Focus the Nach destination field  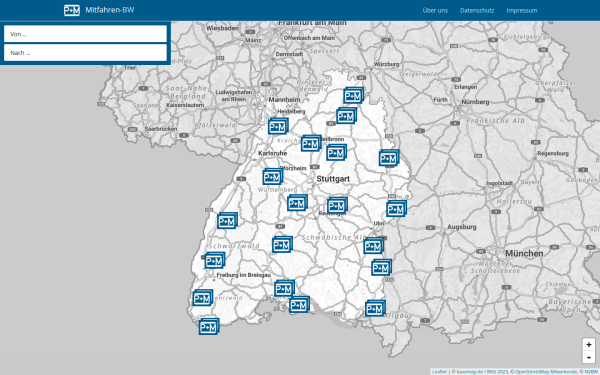(85, 52)
